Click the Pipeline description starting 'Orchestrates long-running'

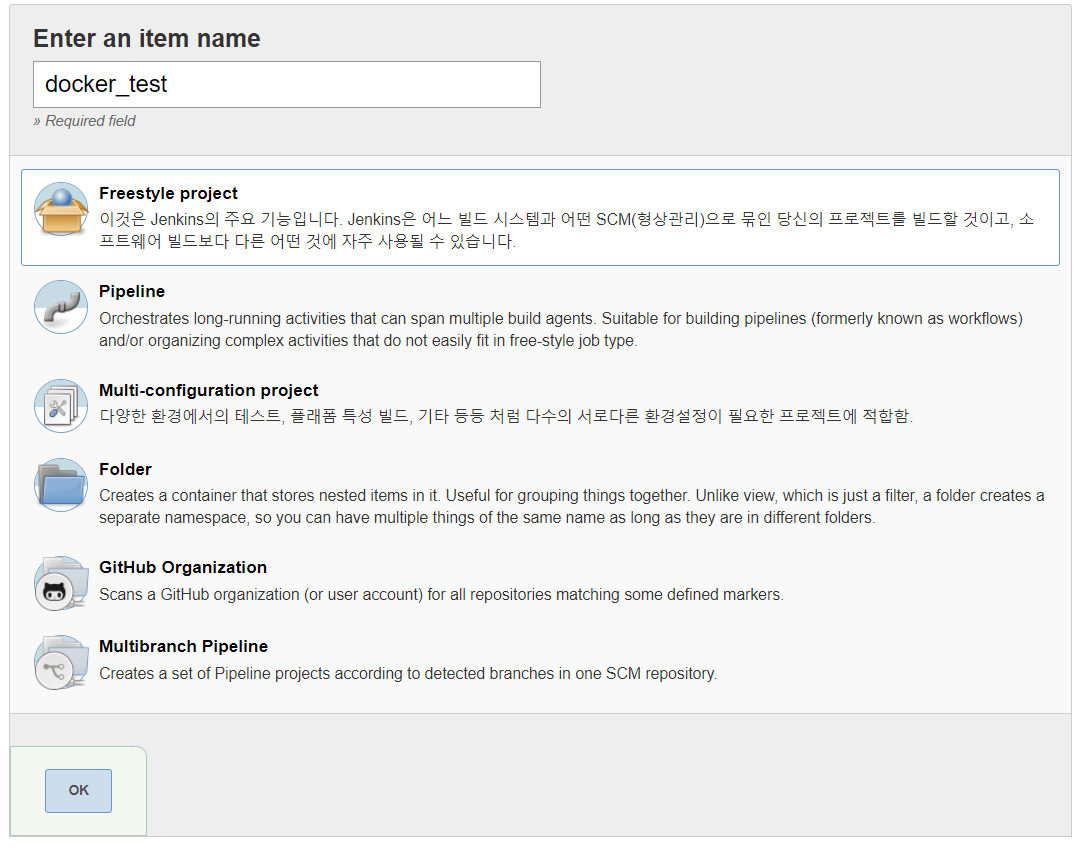[x=561, y=330]
